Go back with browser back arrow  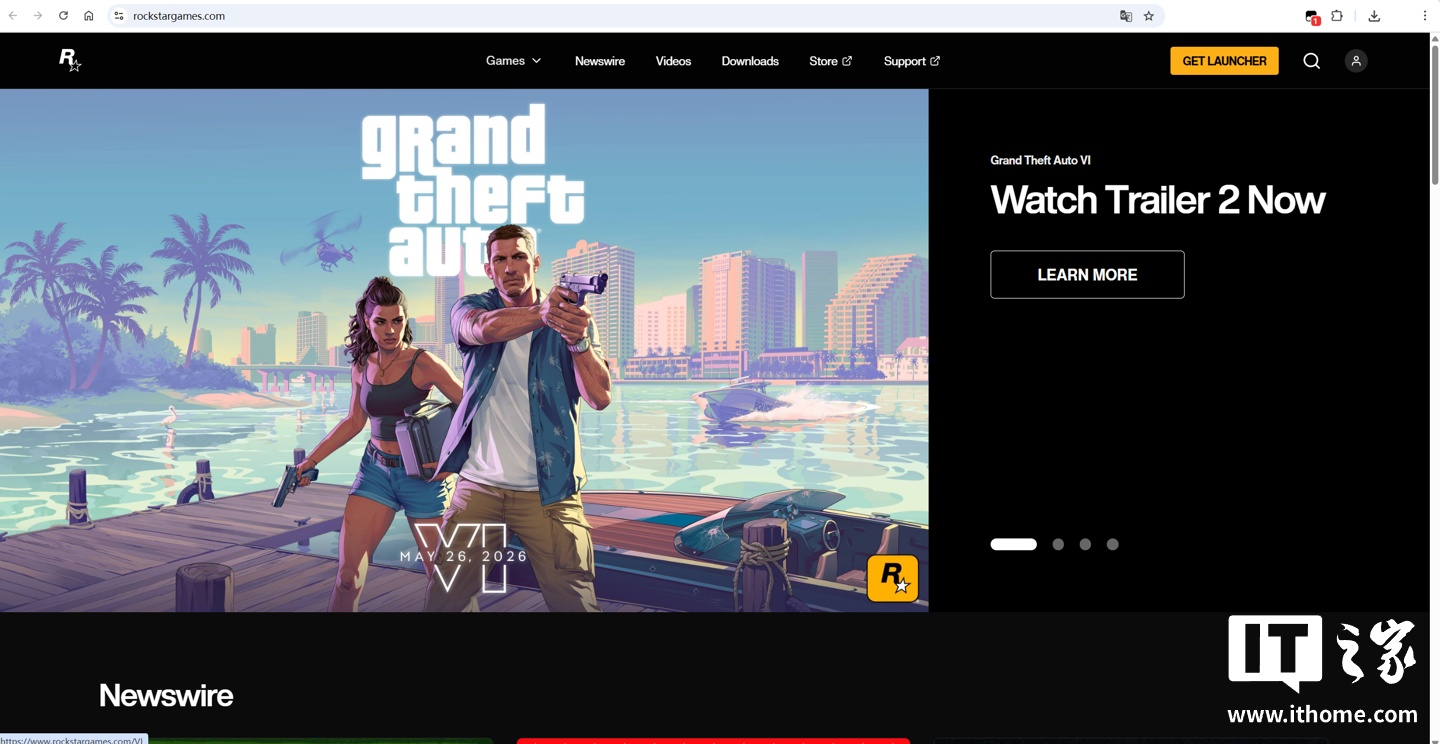(x=13, y=16)
